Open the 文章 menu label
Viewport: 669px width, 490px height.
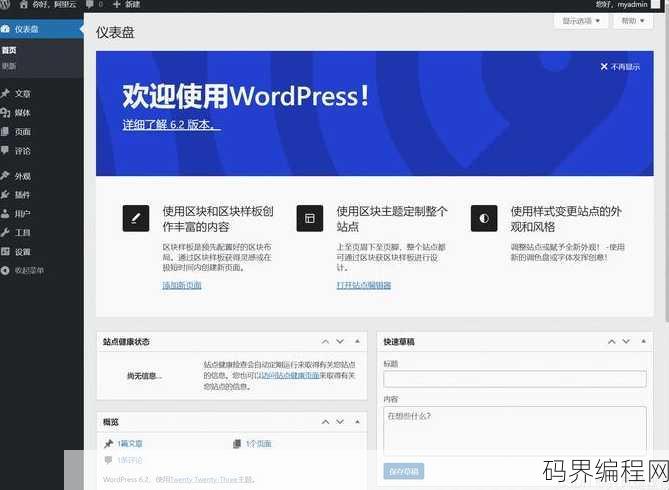23,93
